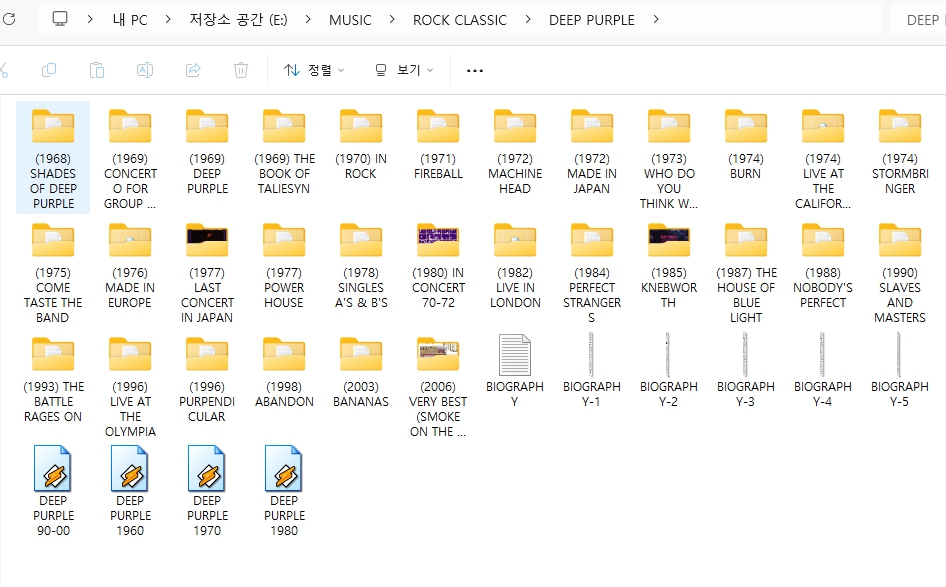Open the 정렬 sort dropdown
946x587 pixels.
(313, 70)
